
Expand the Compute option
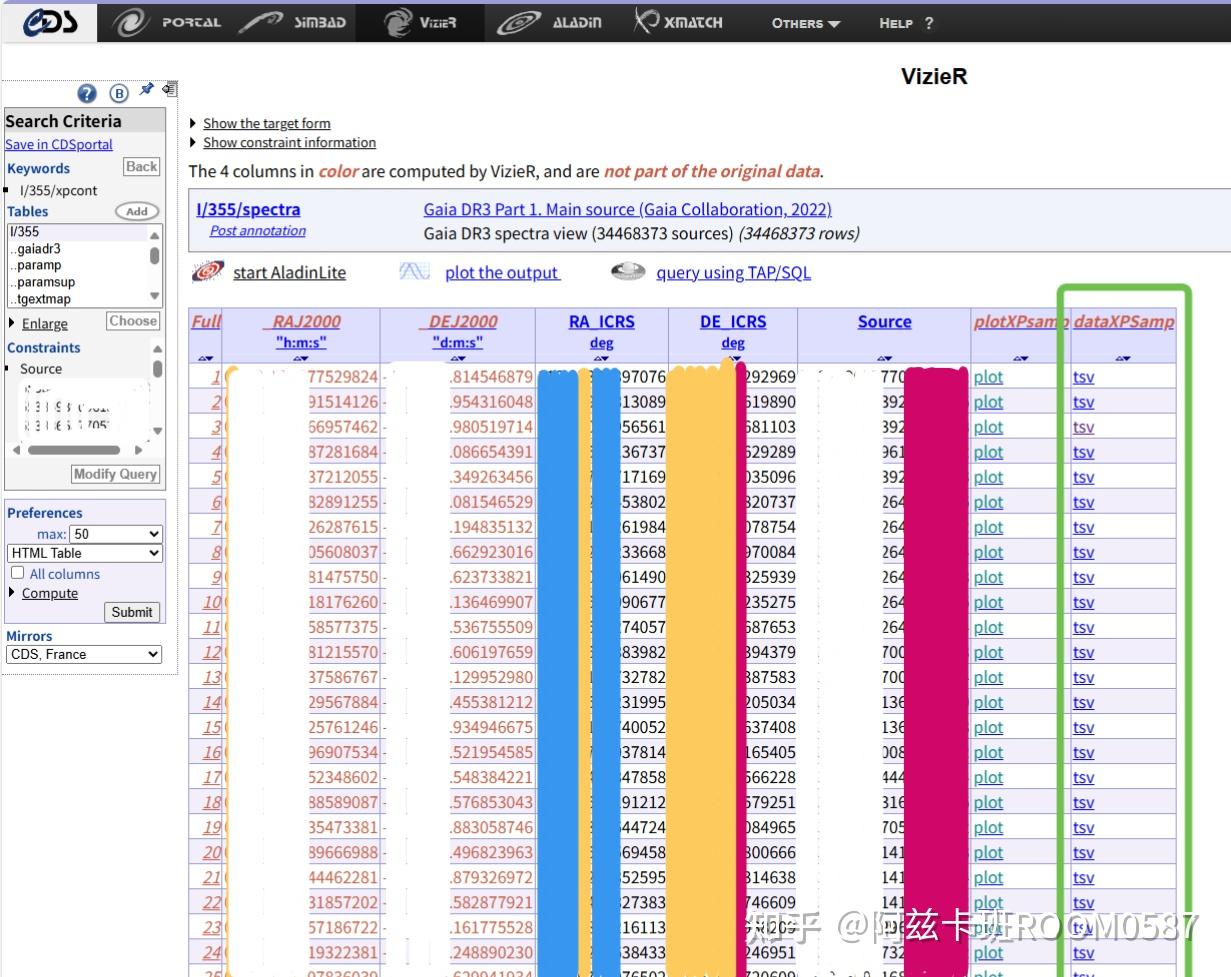(x=50, y=593)
